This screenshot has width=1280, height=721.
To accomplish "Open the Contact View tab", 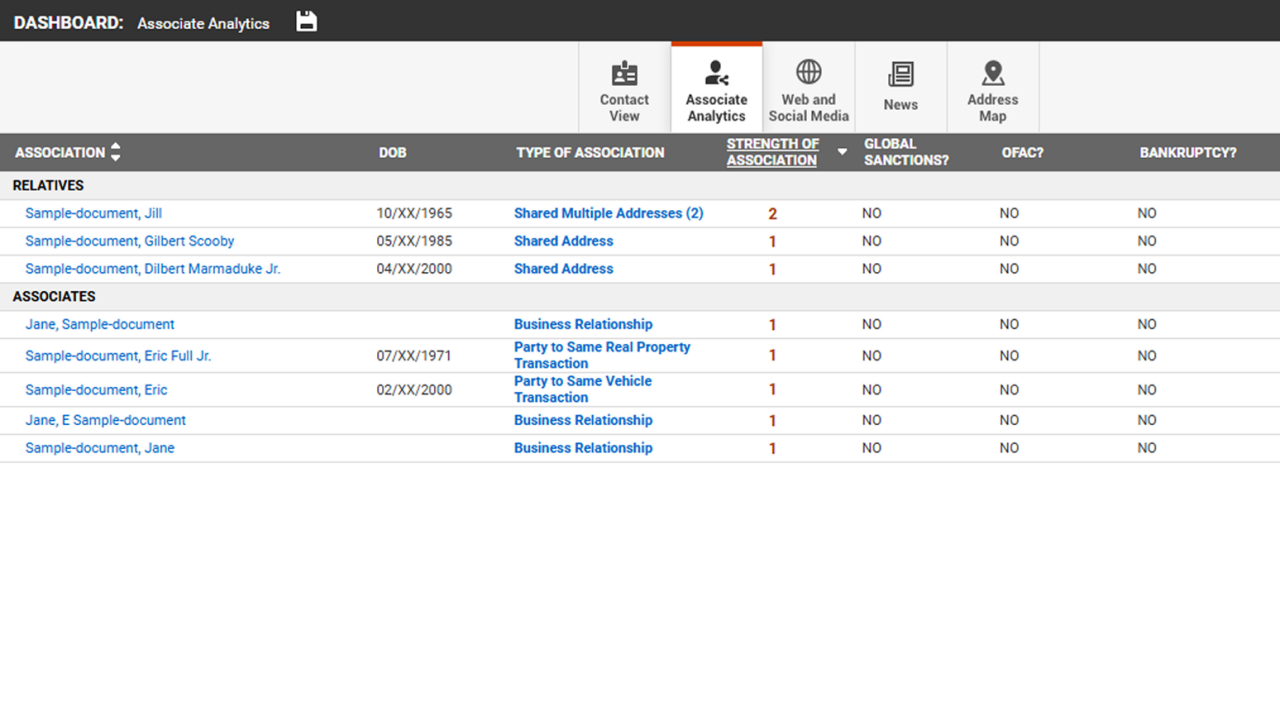I will [624, 88].
